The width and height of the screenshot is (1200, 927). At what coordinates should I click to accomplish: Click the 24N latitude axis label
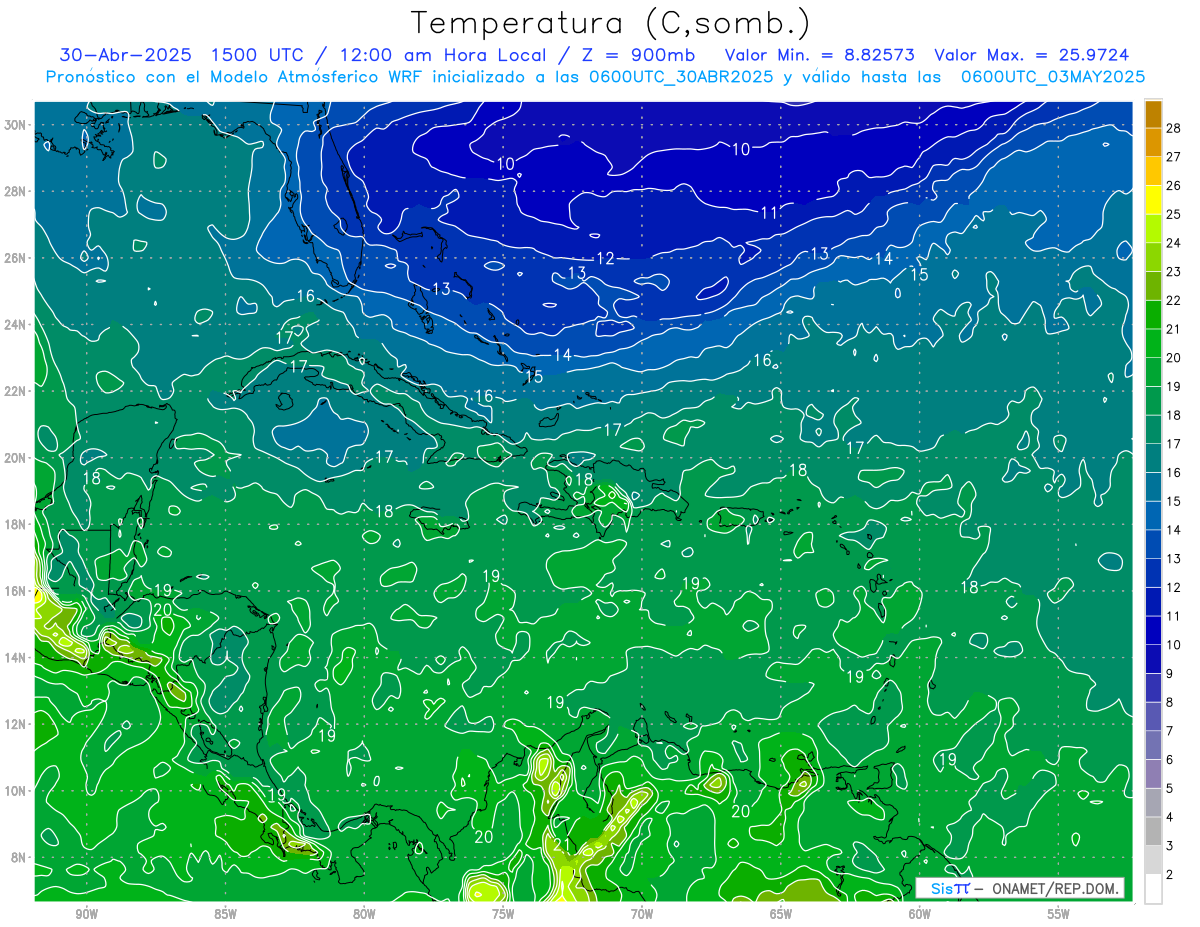pyautogui.click(x=15, y=324)
